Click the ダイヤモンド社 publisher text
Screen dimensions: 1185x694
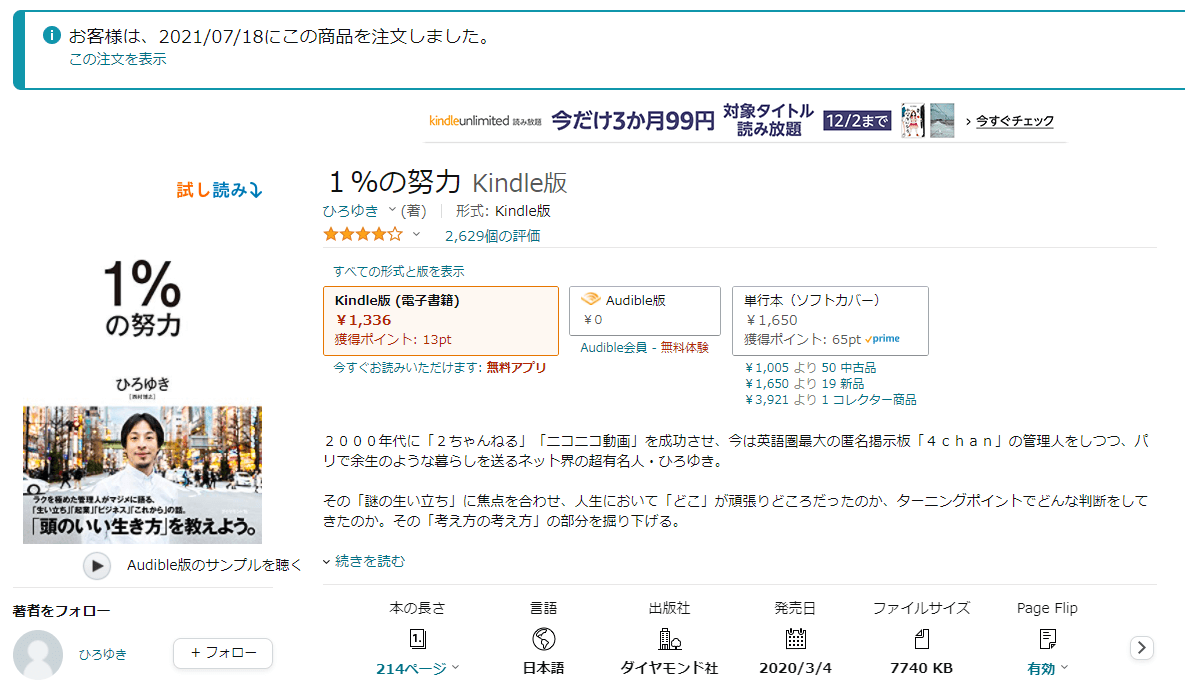pos(670,668)
